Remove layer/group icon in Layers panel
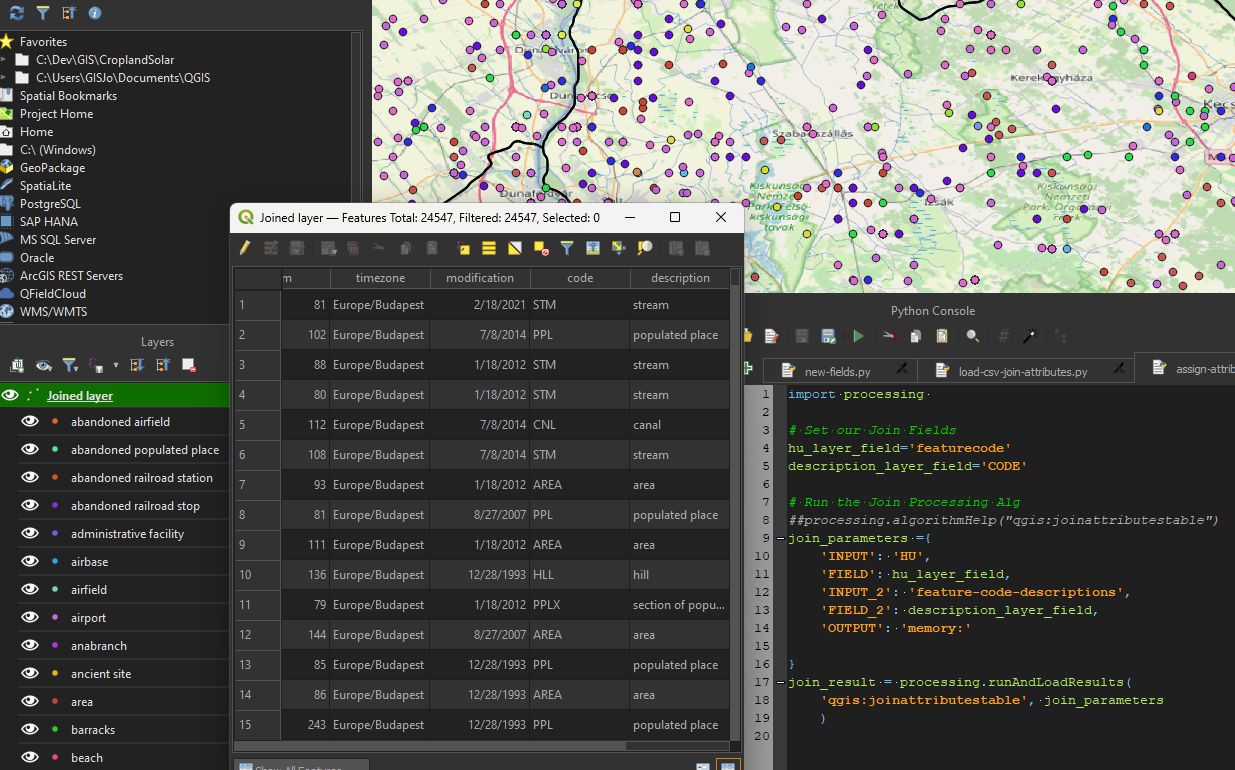This screenshot has width=1235, height=770. (x=188, y=366)
